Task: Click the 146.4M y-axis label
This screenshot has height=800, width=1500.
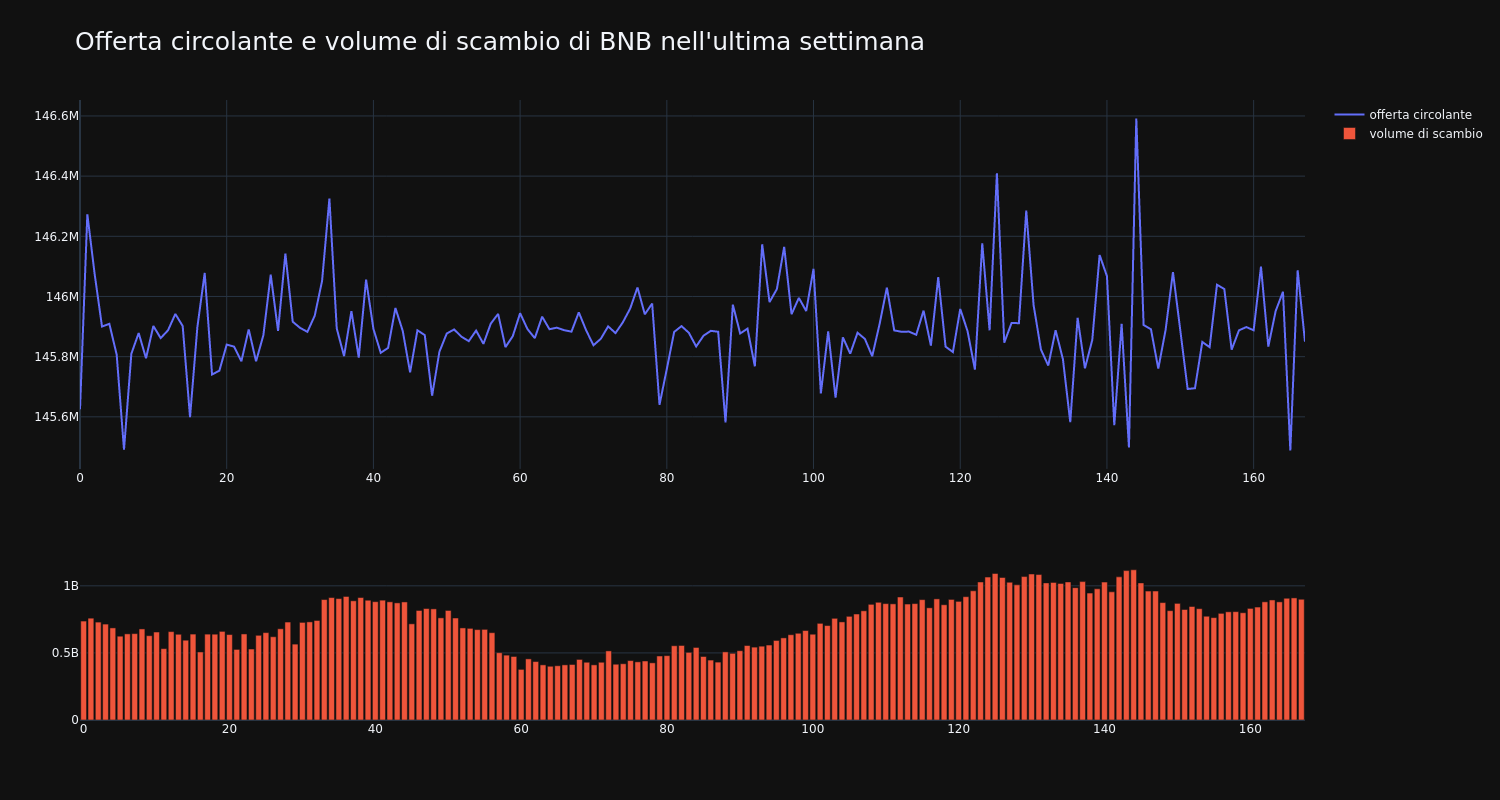Action: (x=56, y=176)
